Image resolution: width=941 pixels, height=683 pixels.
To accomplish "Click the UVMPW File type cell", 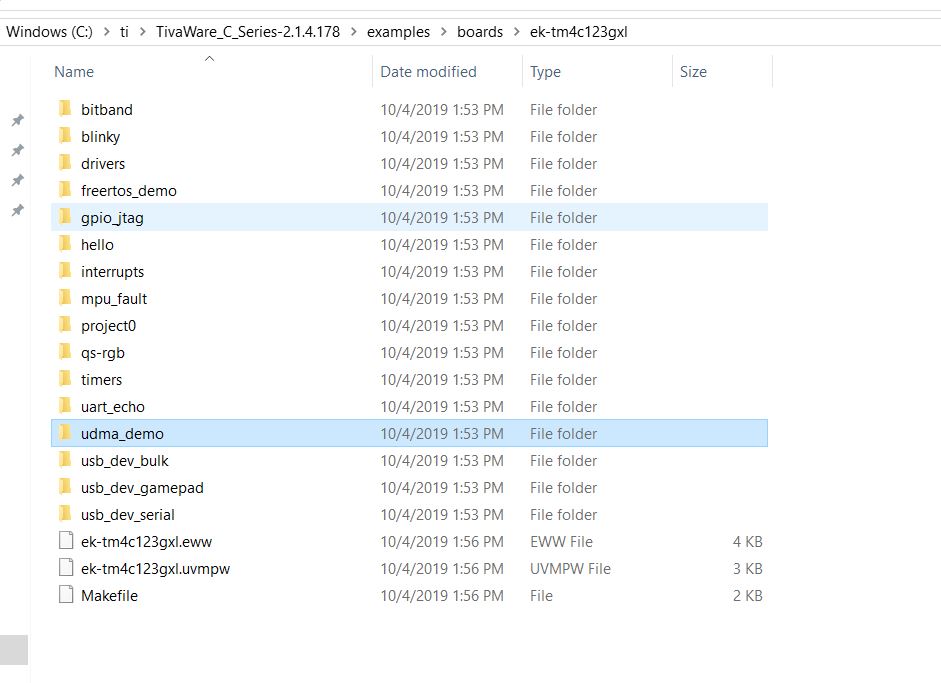I will (x=570, y=569).
